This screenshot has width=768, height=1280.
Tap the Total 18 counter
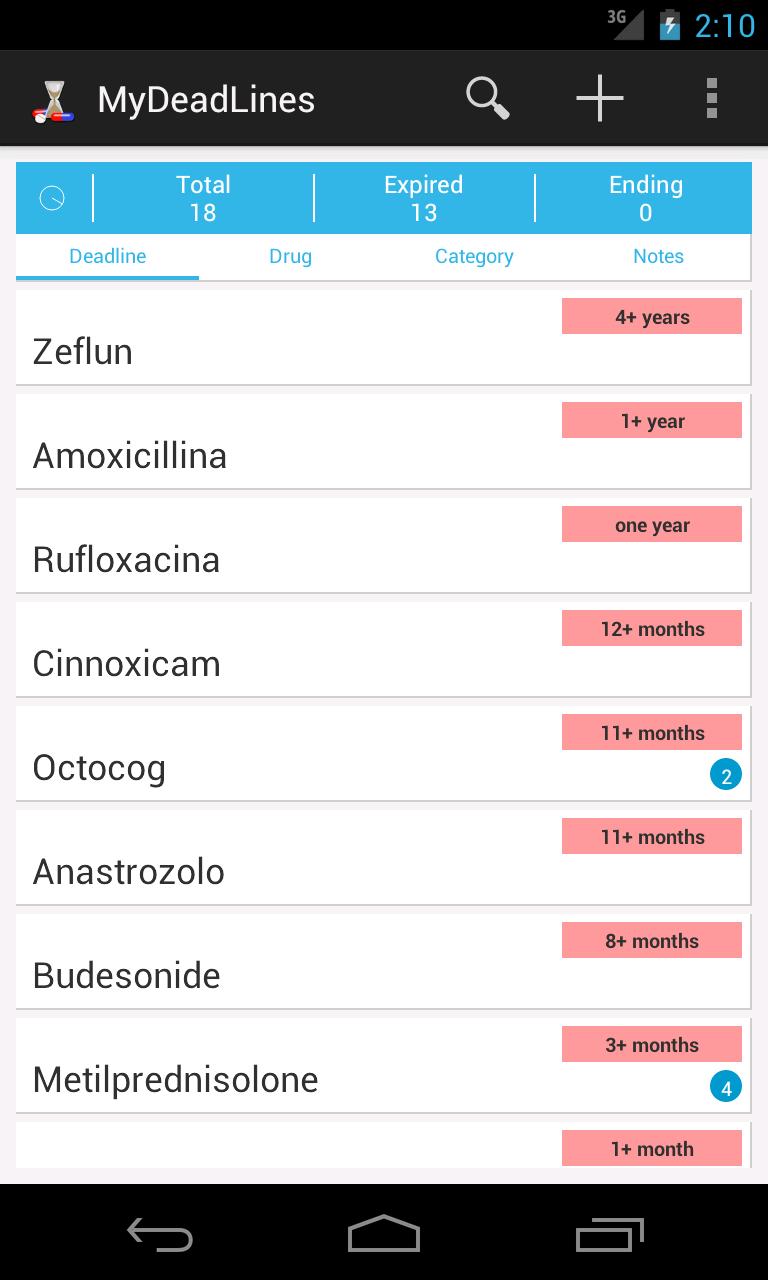203,198
